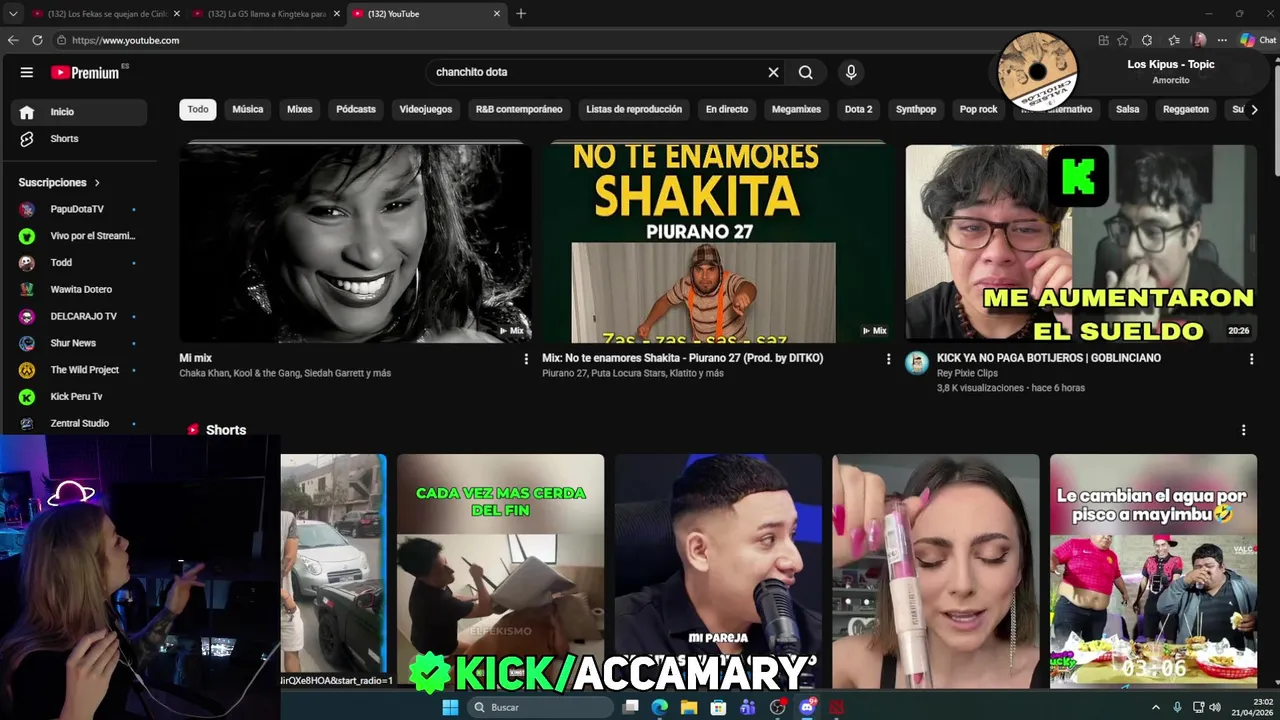1280x720 pixels.
Task: Start voice search with the microphone icon
Action: 851,72
